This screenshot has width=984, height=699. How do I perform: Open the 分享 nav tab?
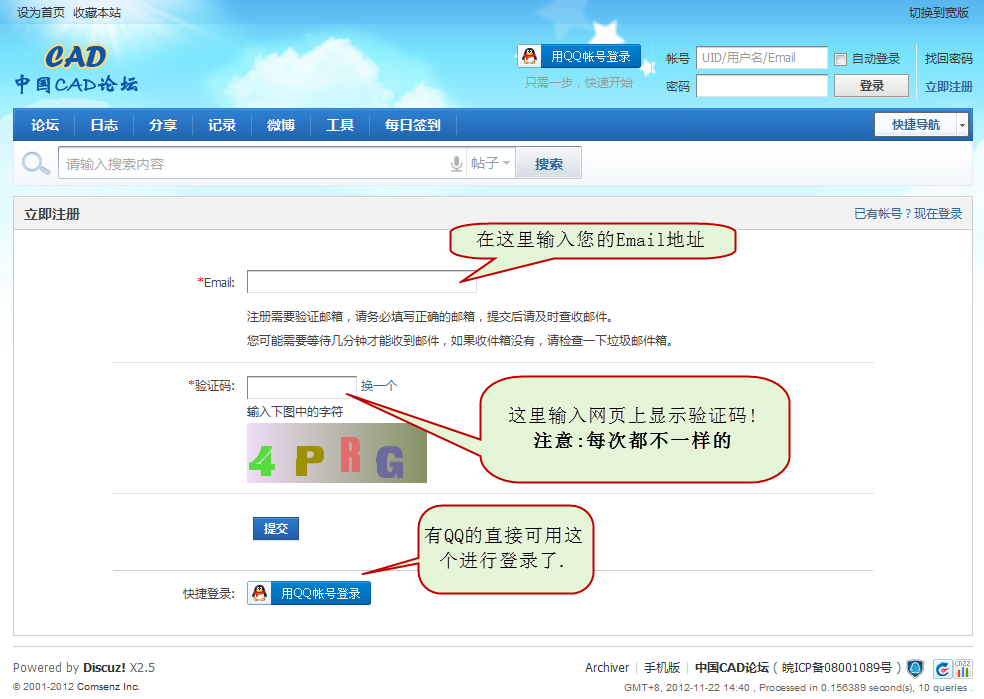click(163, 125)
